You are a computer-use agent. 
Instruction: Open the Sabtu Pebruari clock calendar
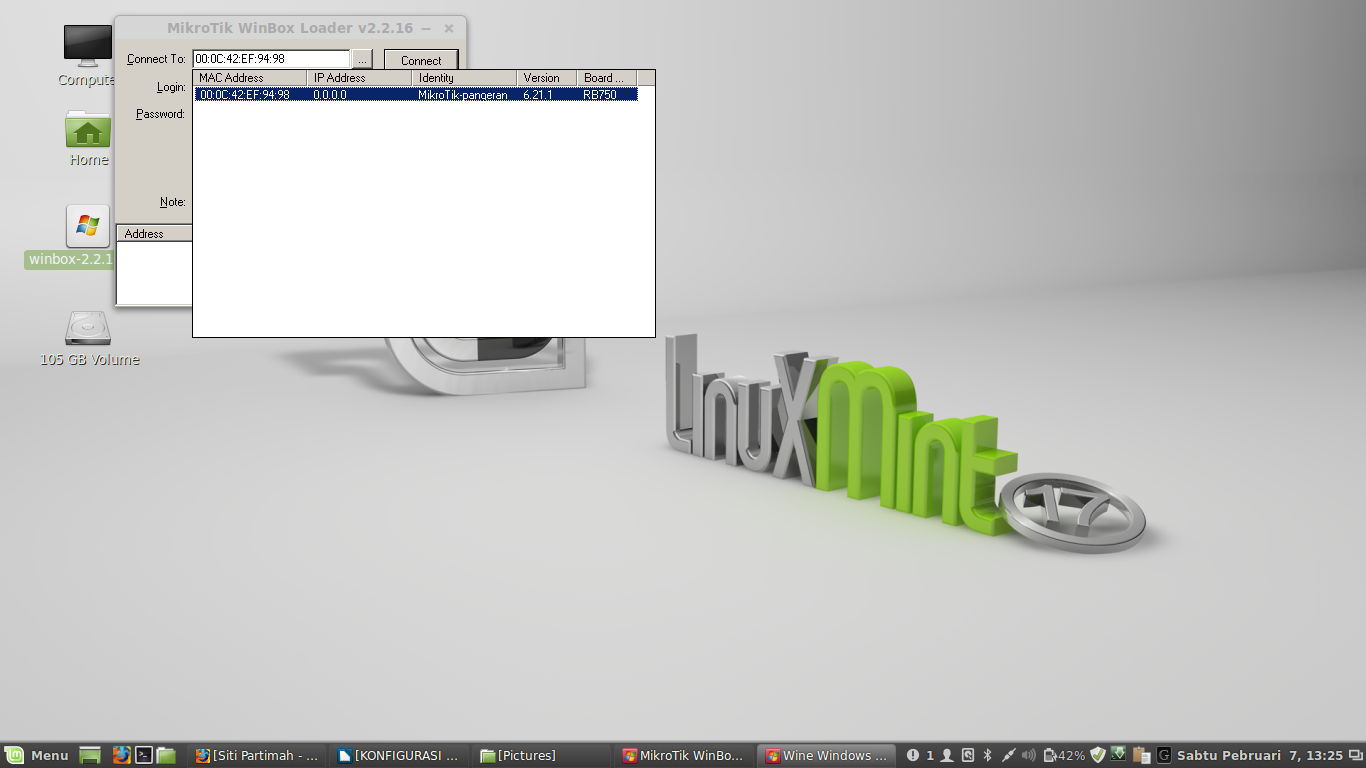click(x=1259, y=755)
